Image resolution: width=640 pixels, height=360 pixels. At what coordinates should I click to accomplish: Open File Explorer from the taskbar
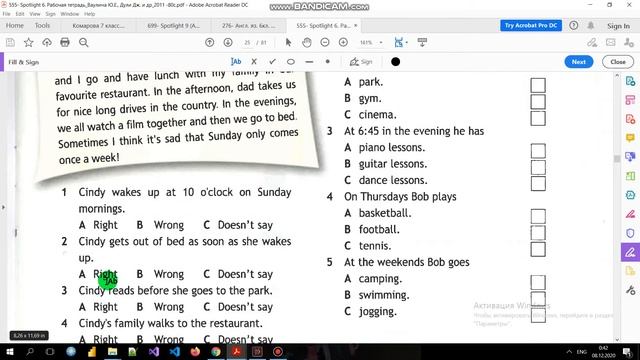point(112,351)
